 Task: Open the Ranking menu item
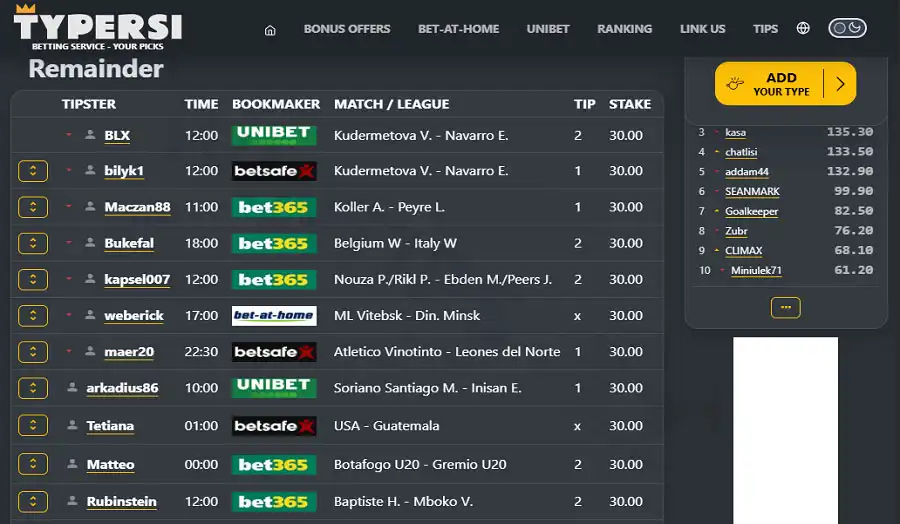coord(624,29)
